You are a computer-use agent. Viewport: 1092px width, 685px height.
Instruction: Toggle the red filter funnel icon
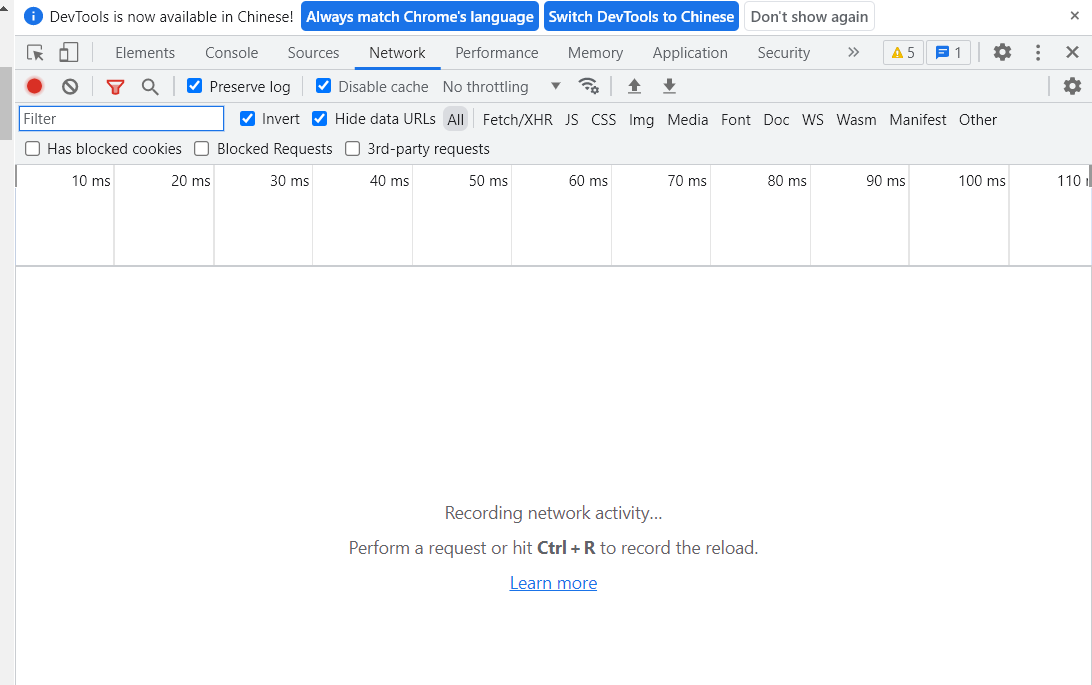click(116, 86)
